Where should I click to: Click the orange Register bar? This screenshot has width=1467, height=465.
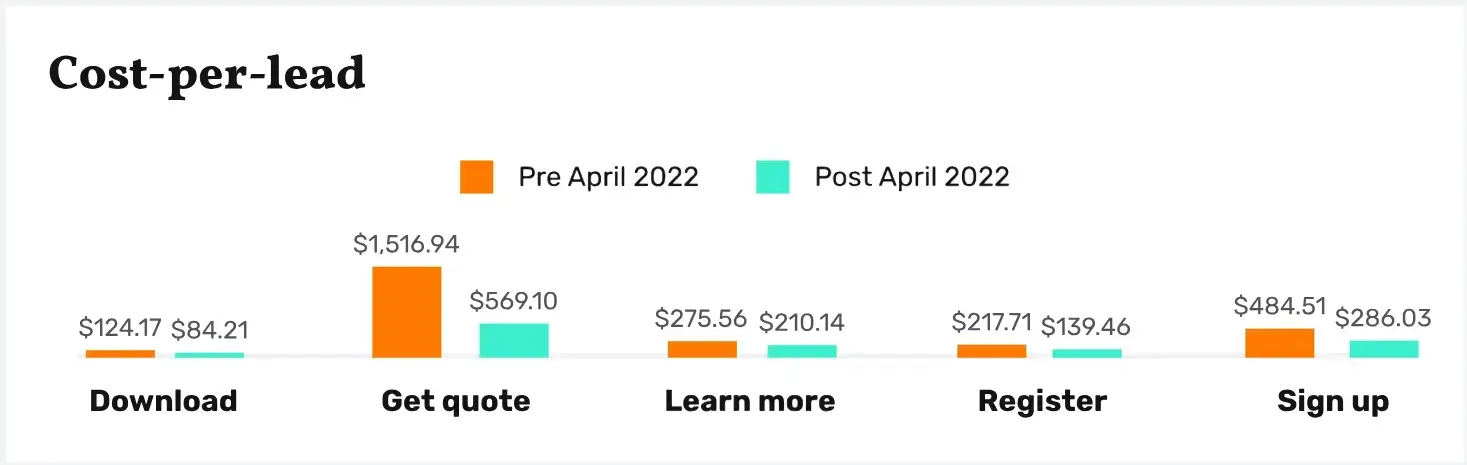click(x=991, y=351)
